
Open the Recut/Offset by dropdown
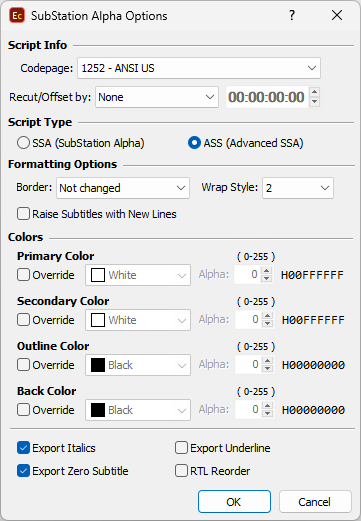tap(157, 97)
